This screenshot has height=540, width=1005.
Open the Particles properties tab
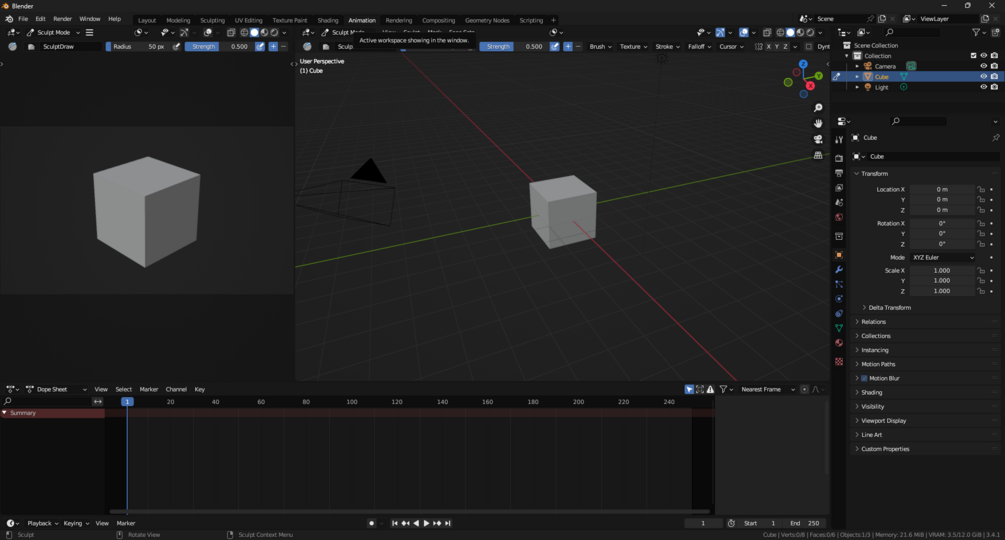(x=839, y=284)
